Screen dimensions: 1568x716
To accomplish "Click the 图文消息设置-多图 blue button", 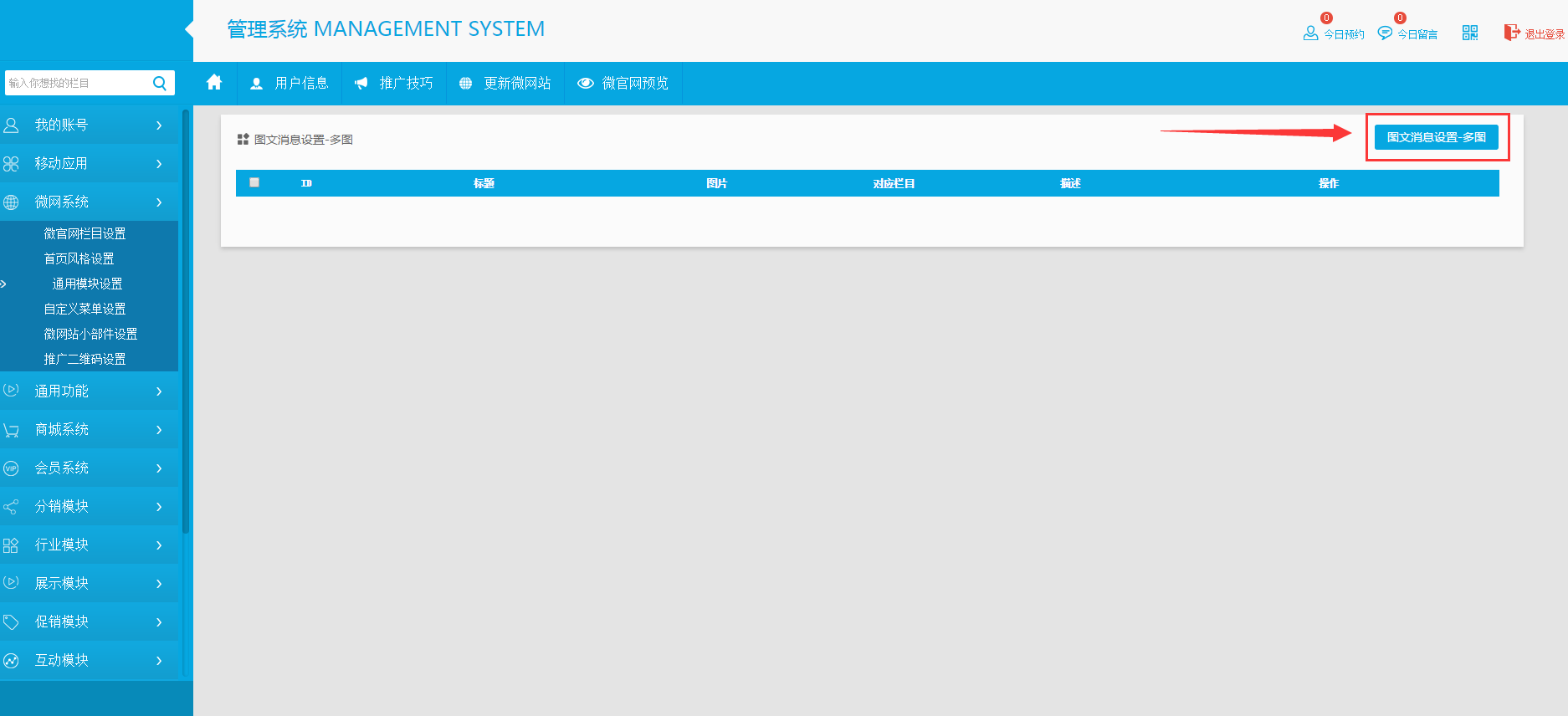I will click(x=1436, y=137).
